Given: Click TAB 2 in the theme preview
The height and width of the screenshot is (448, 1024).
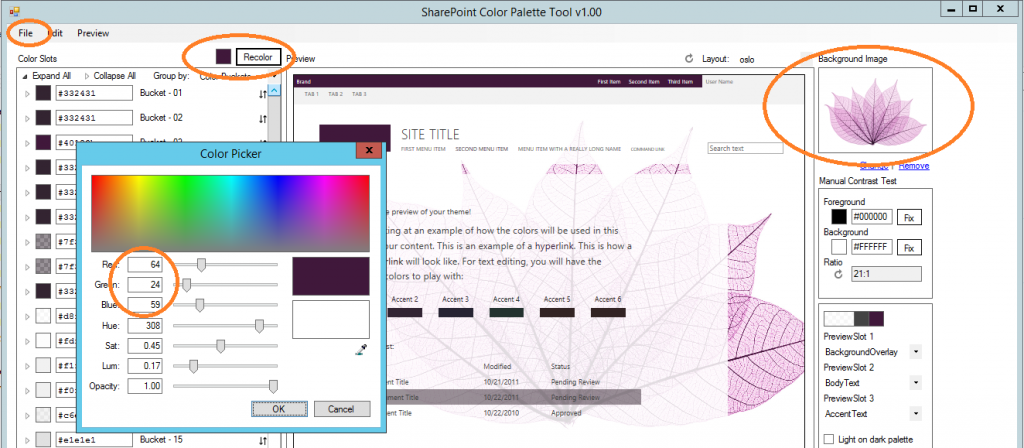Looking at the screenshot, I should click(x=336, y=95).
